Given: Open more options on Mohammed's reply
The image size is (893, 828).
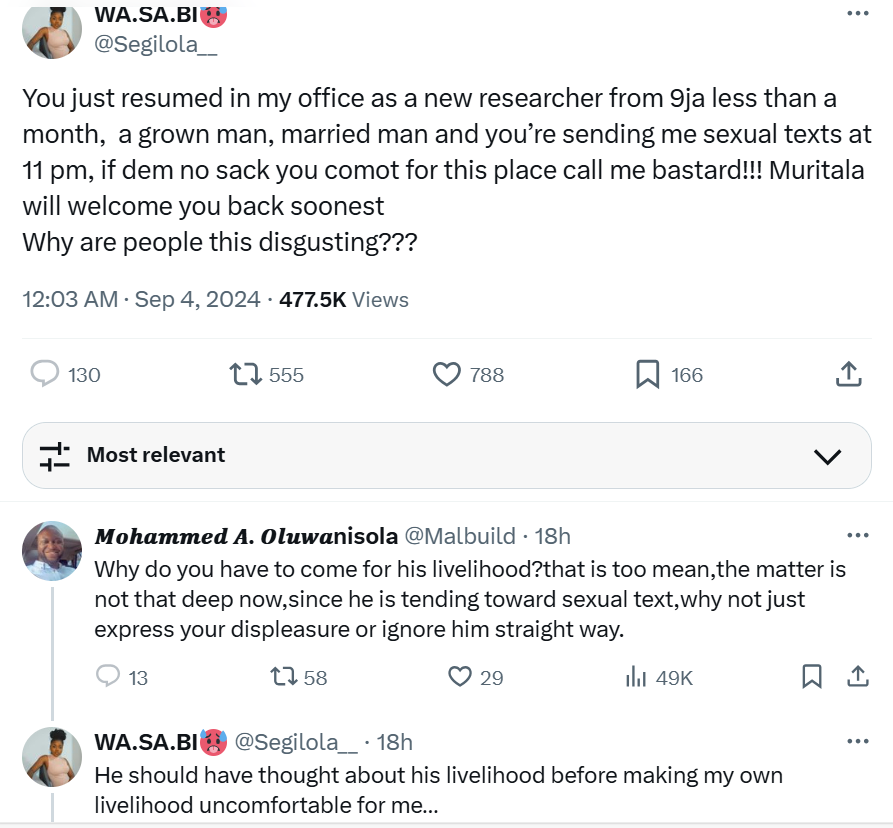Looking at the screenshot, I should point(857,535).
